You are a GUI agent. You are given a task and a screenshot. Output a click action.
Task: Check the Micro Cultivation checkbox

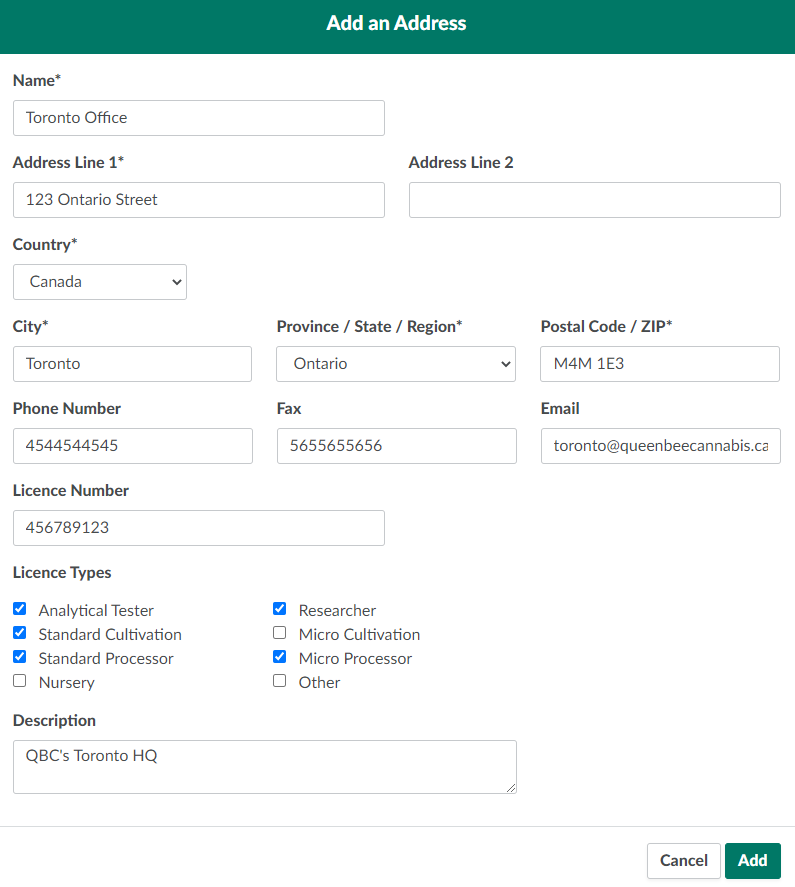click(x=279, y=633)
